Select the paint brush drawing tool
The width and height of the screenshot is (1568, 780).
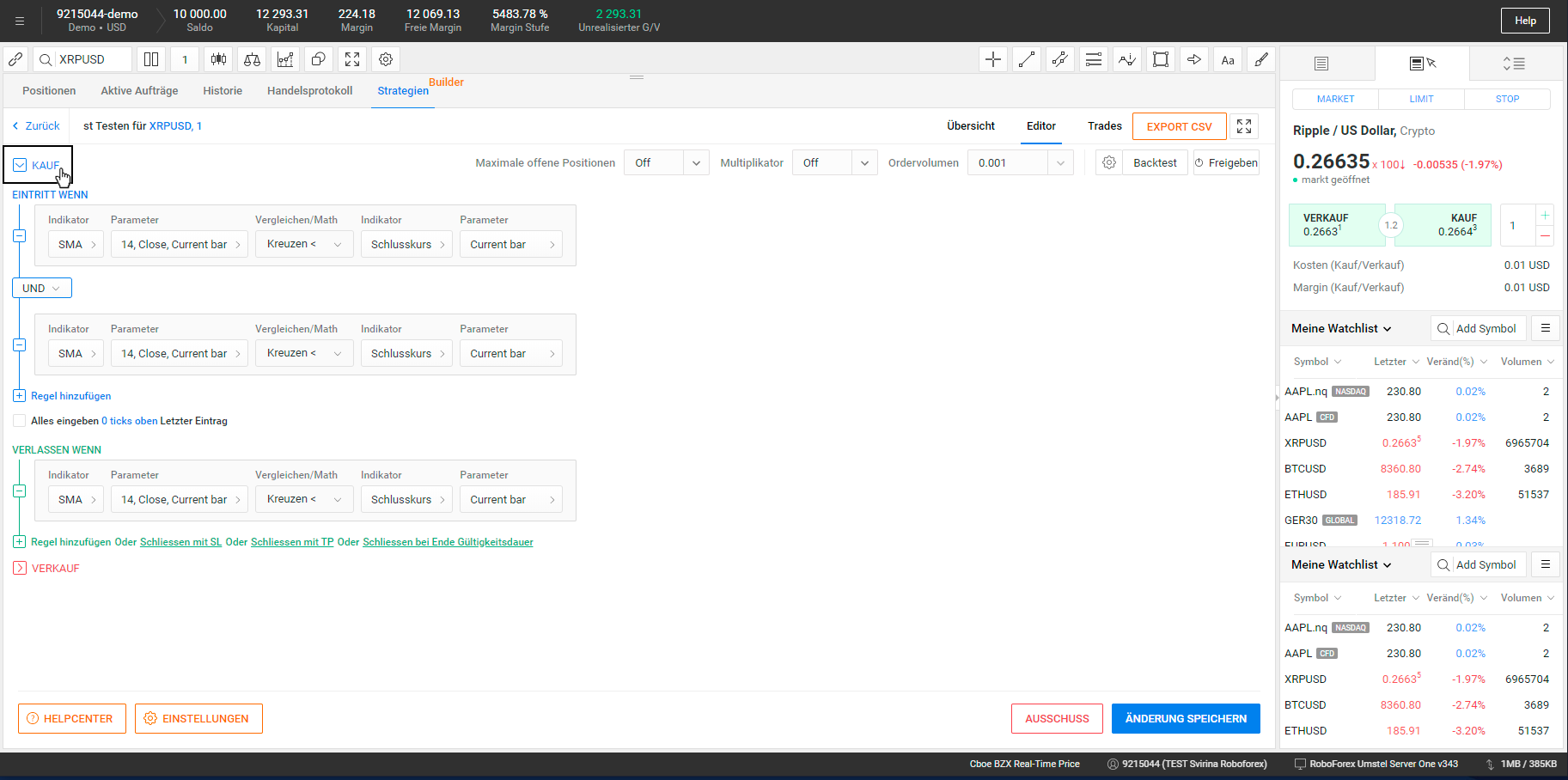click(1260, 59)
